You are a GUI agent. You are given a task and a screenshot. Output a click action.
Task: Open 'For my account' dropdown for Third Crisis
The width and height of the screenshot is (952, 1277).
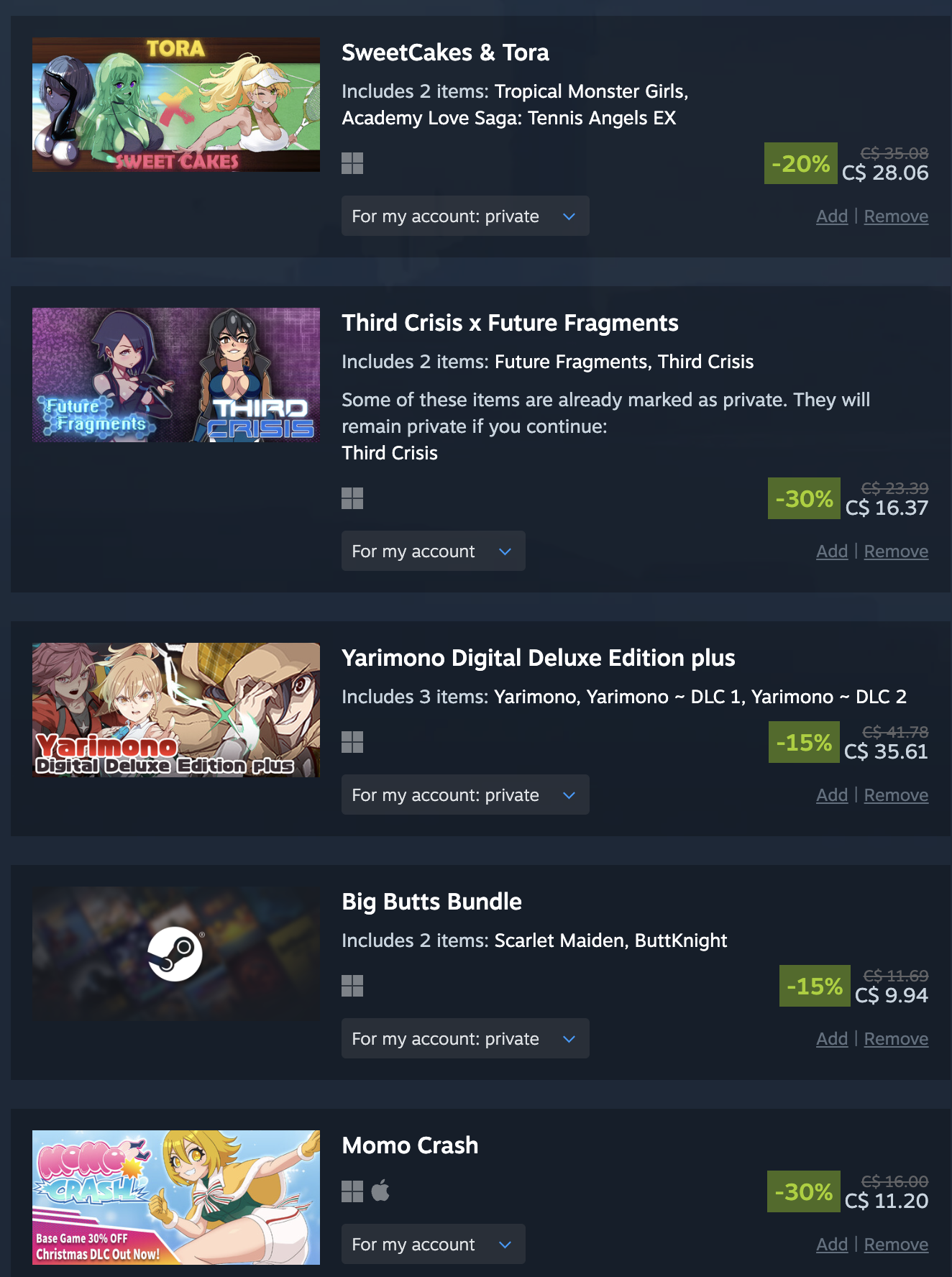tap(434, 551)
